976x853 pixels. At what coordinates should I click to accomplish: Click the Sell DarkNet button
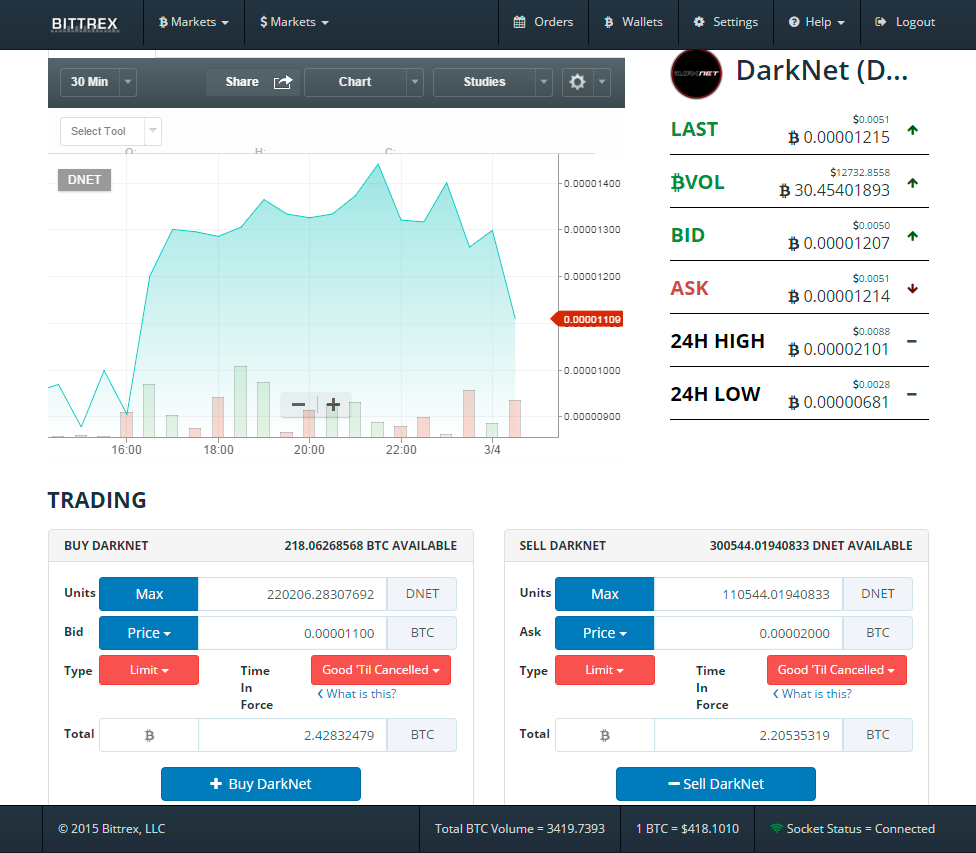716,784
